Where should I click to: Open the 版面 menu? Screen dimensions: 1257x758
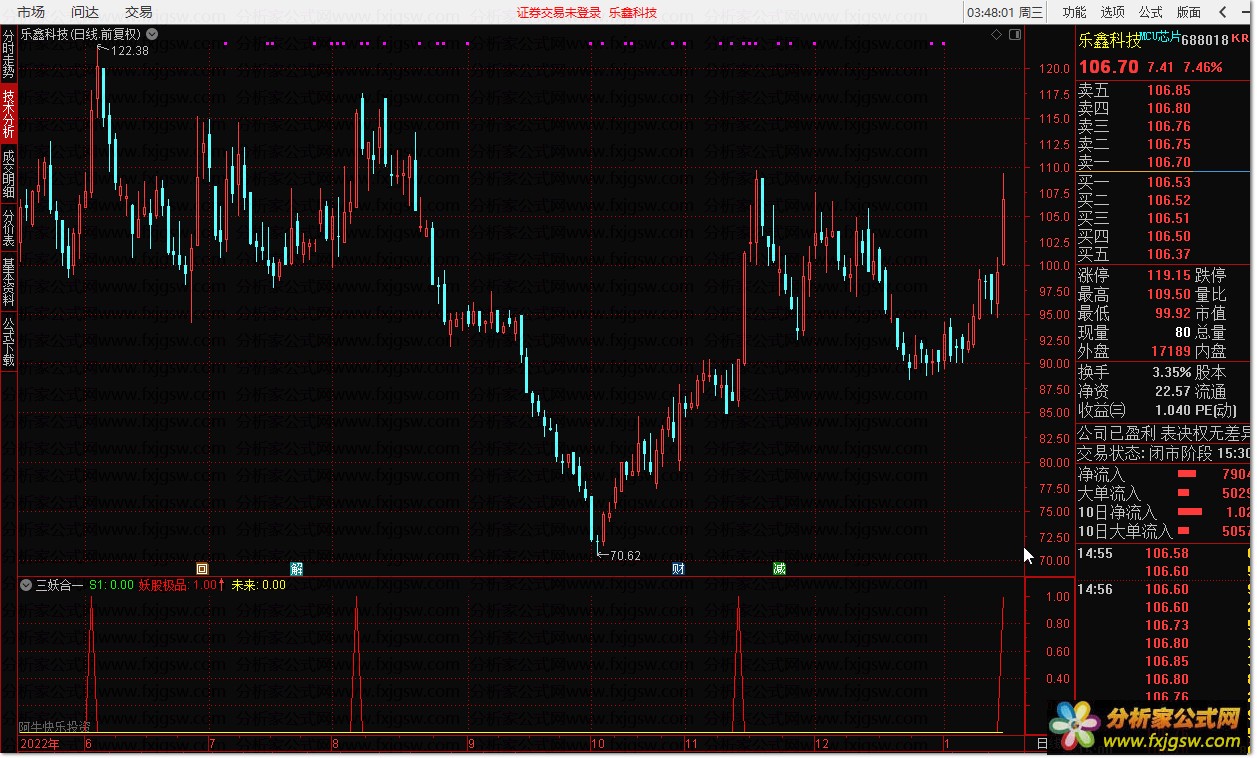(x=1188, y=12)
